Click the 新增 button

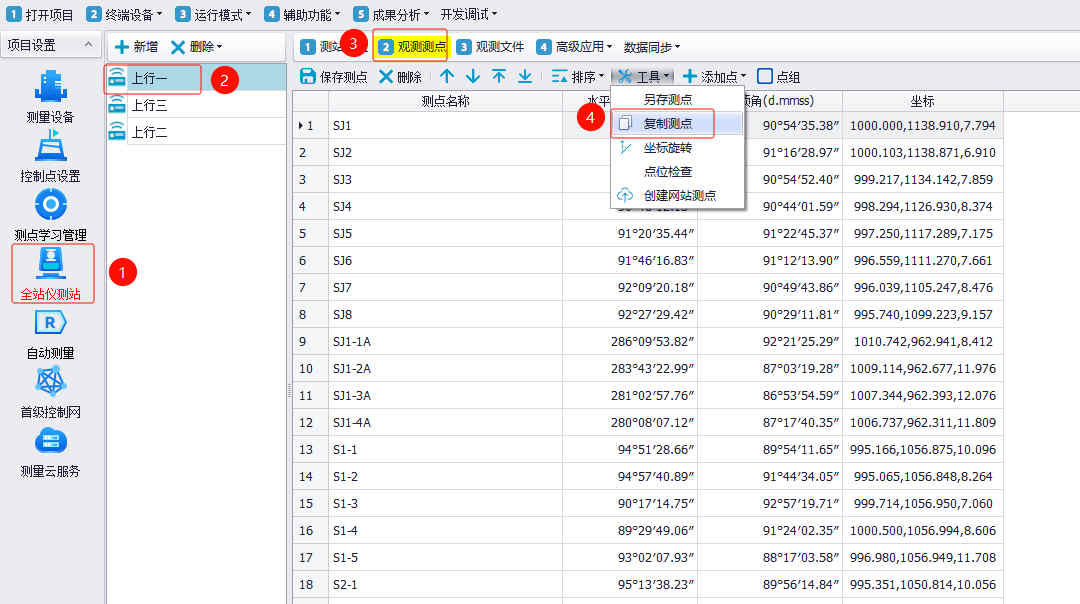(136, 47)
